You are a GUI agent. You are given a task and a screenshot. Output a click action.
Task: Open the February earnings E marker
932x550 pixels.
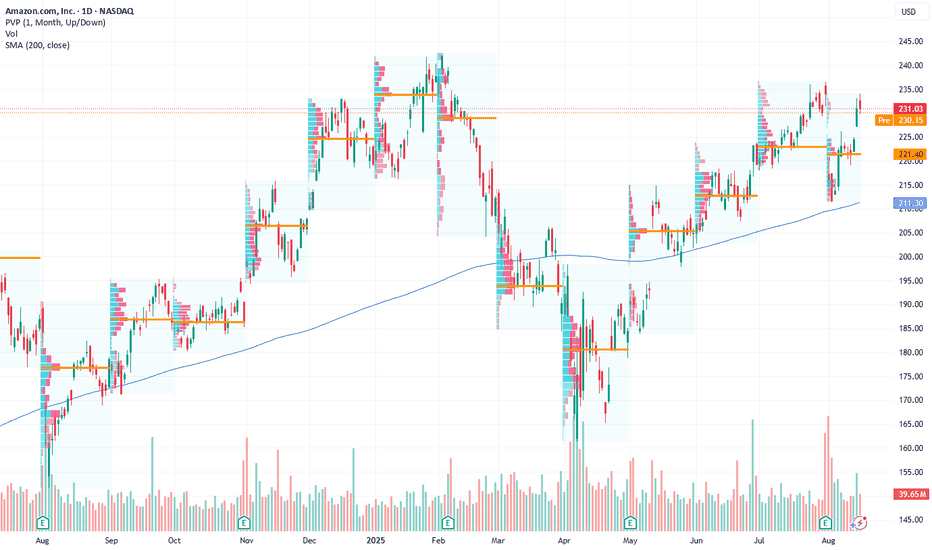[448, 523]
